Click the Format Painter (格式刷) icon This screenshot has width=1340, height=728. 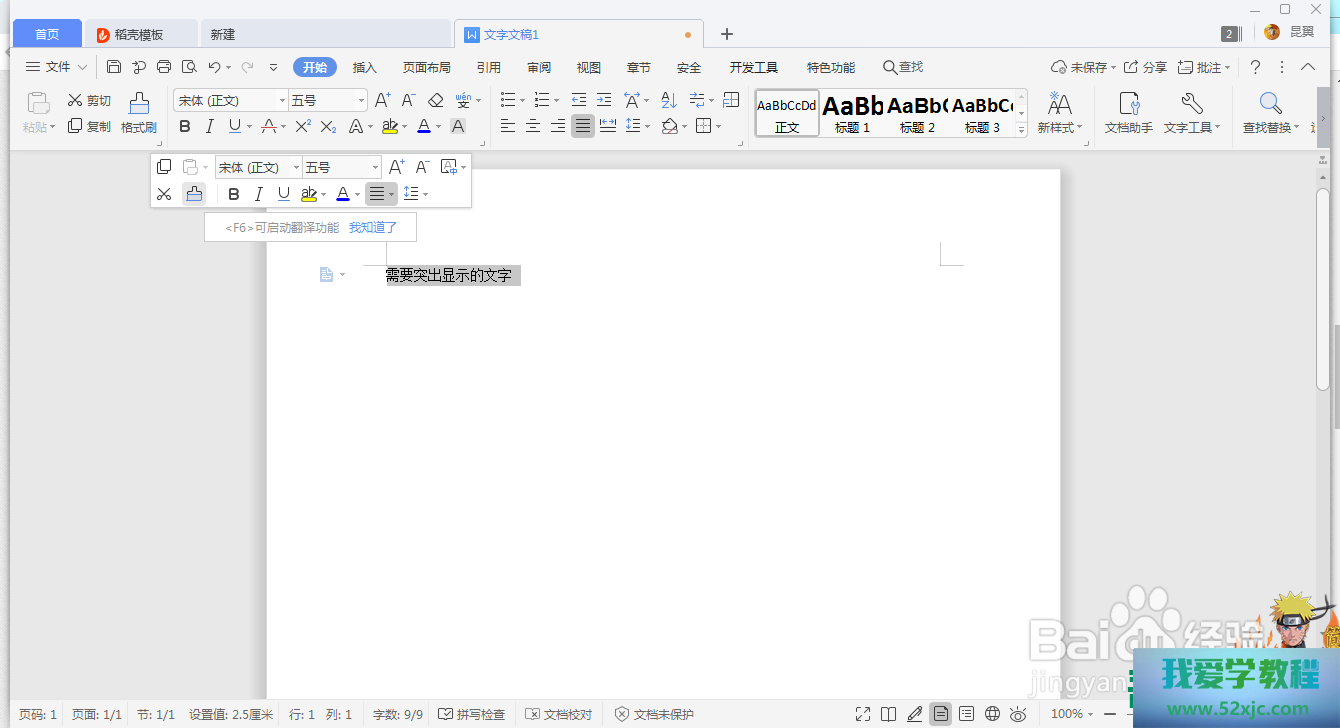tap(138, 104)
